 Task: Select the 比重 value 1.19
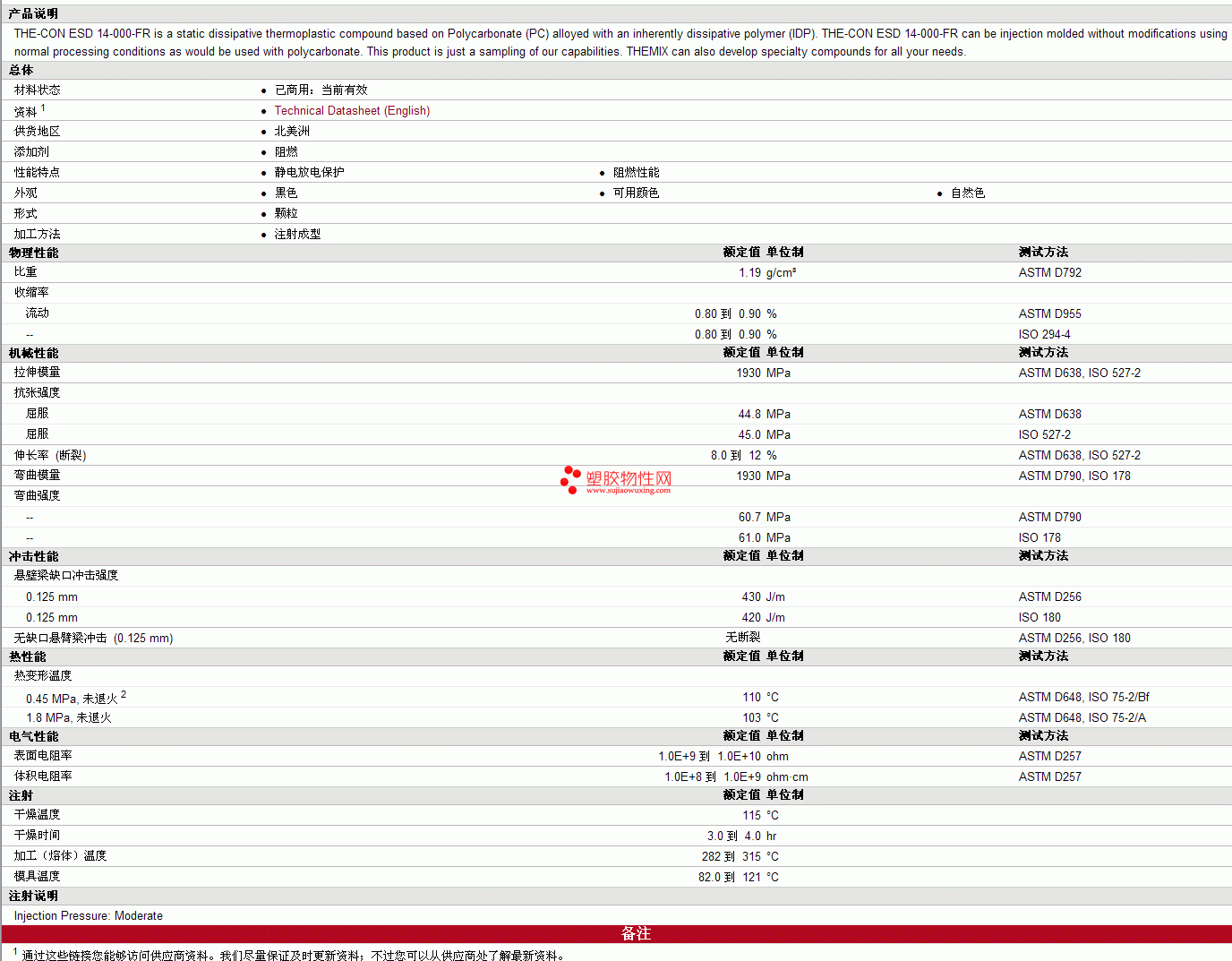pos(749,273)
